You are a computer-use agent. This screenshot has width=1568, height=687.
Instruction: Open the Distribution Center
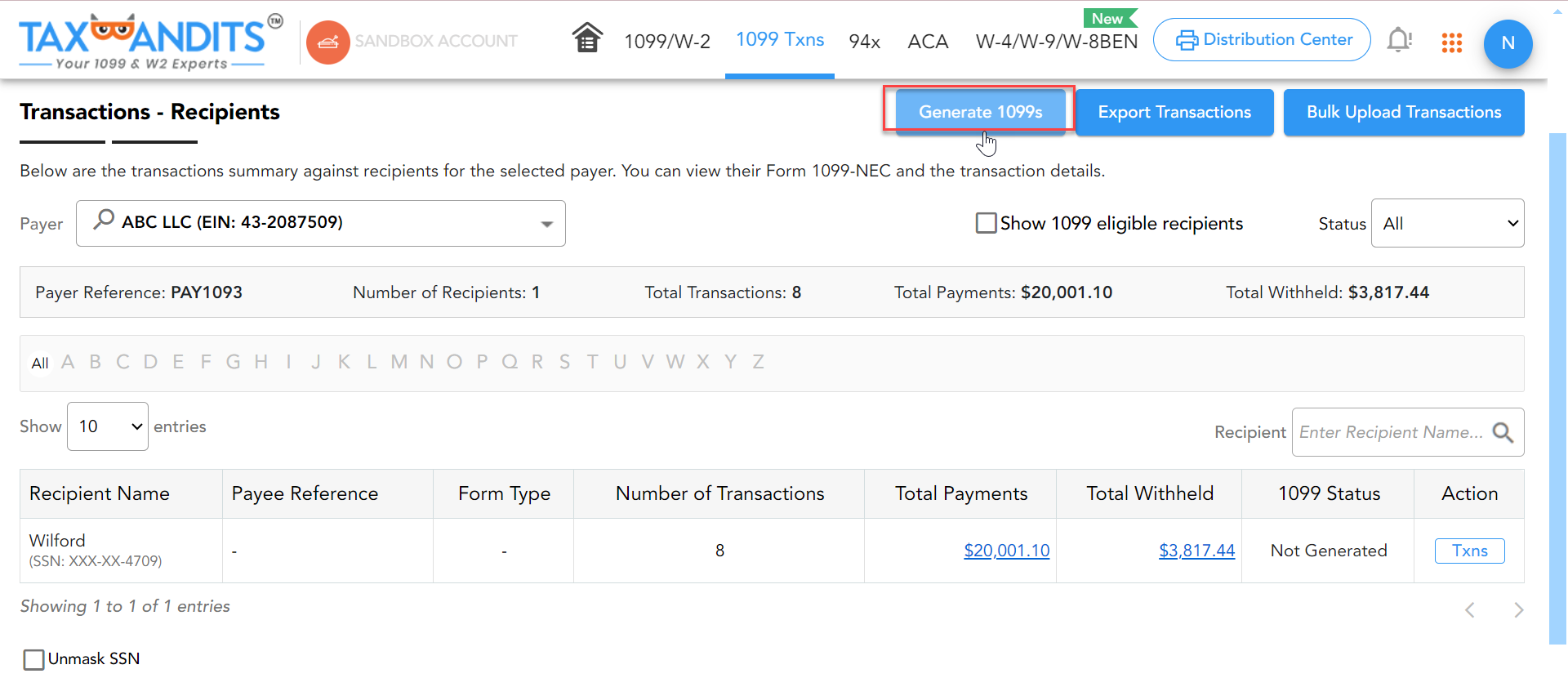pos(1262,39)
